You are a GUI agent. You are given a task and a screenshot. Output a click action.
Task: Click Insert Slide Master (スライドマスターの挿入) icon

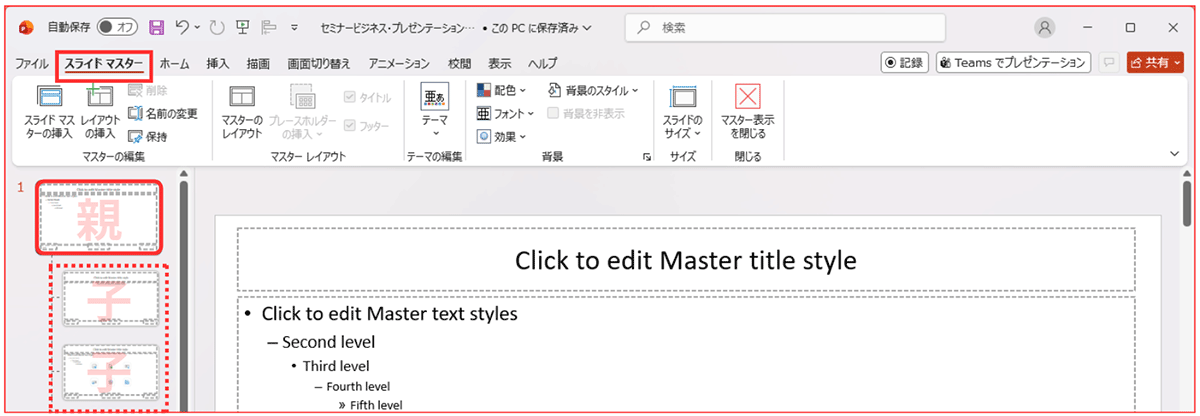pos(49,98)
